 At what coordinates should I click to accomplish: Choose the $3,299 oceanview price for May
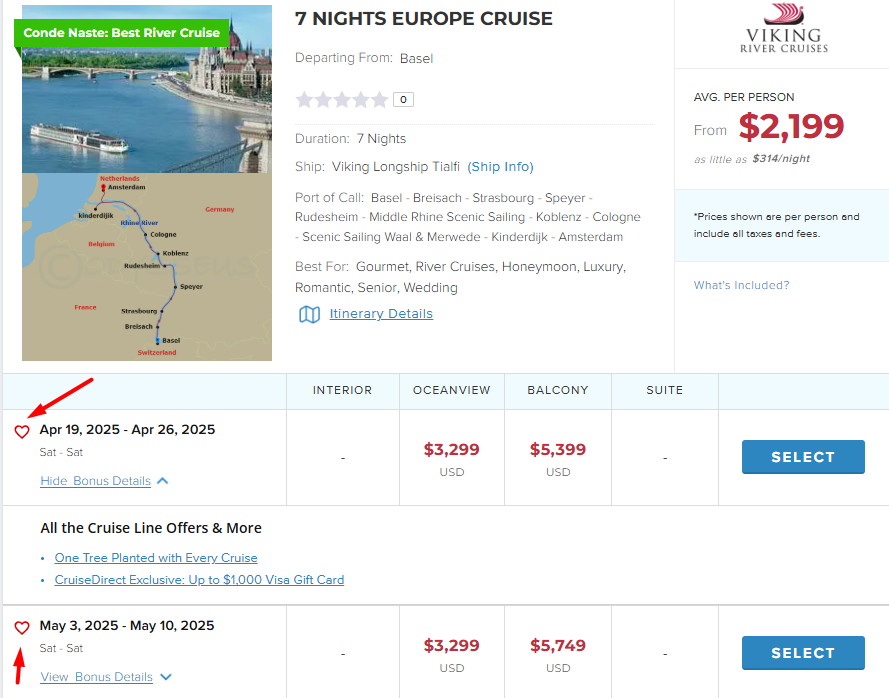pyautogui.click(x=452, y=646)
